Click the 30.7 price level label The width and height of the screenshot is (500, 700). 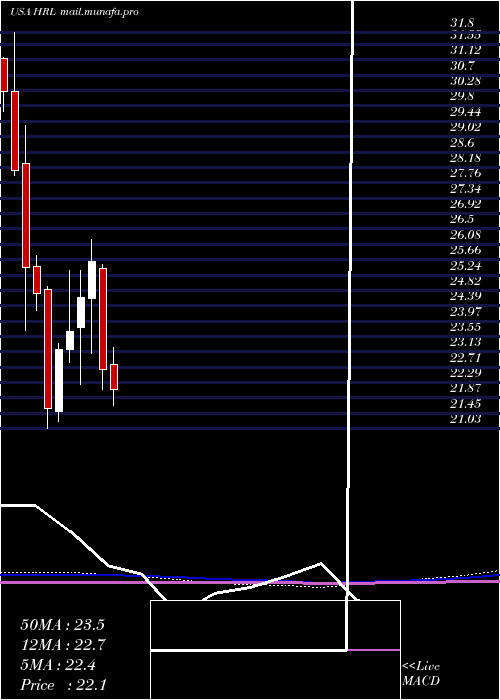462,66
